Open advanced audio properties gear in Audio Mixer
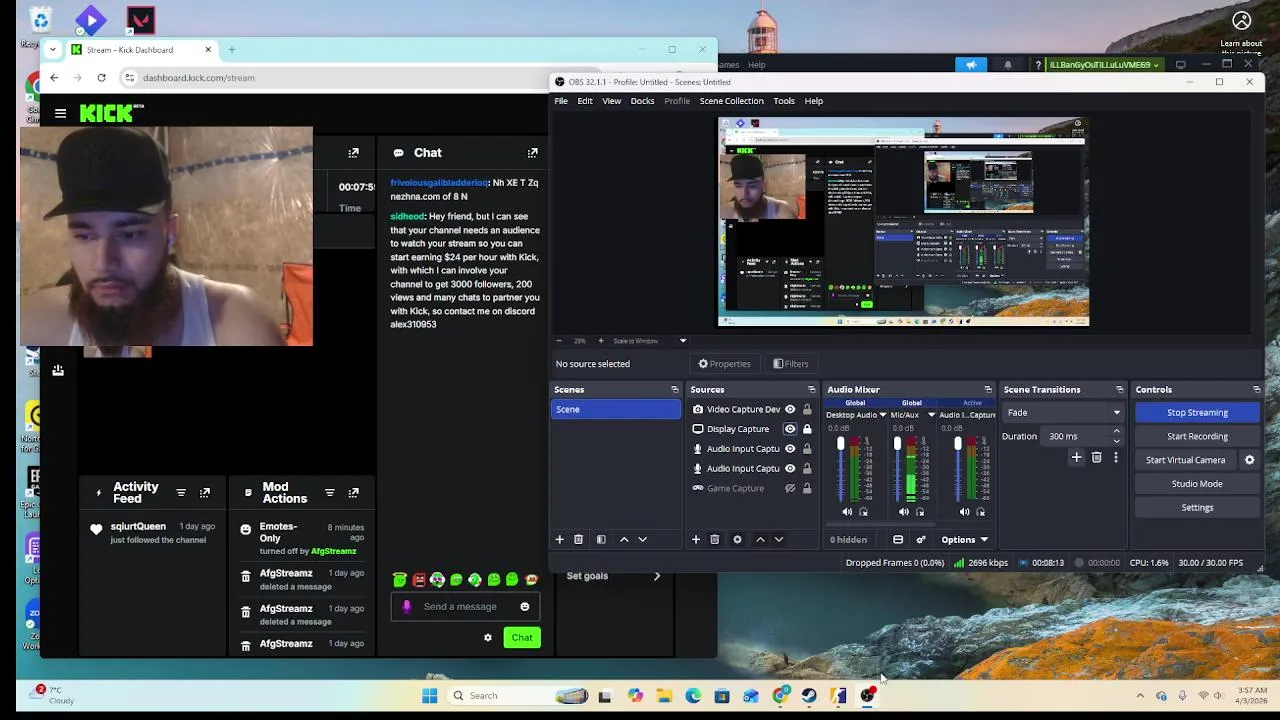Image resolution: width=1280 pixels, height=720 pixels. pos(921,540)
